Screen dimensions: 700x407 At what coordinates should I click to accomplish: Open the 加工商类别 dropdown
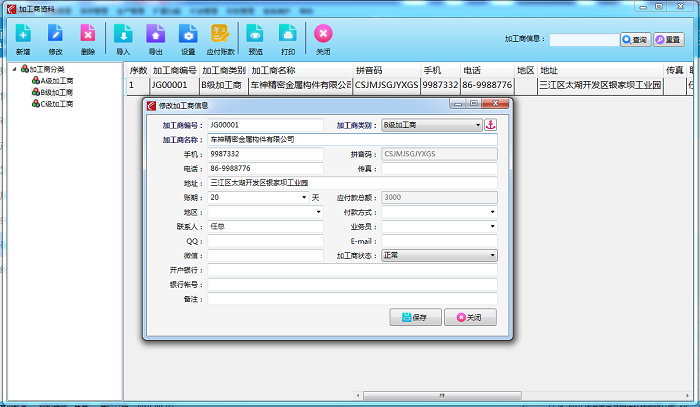pyautogui.click(x=478, y=125)
